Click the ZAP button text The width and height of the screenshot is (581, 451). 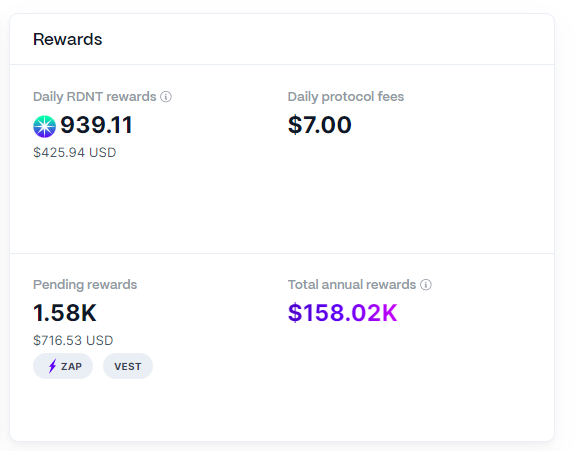[x=72, y=367]
